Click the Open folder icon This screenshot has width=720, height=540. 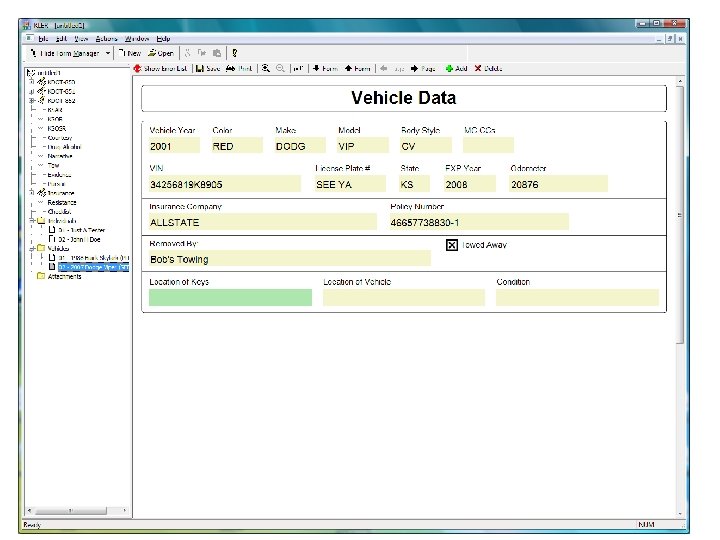[152, 53]
